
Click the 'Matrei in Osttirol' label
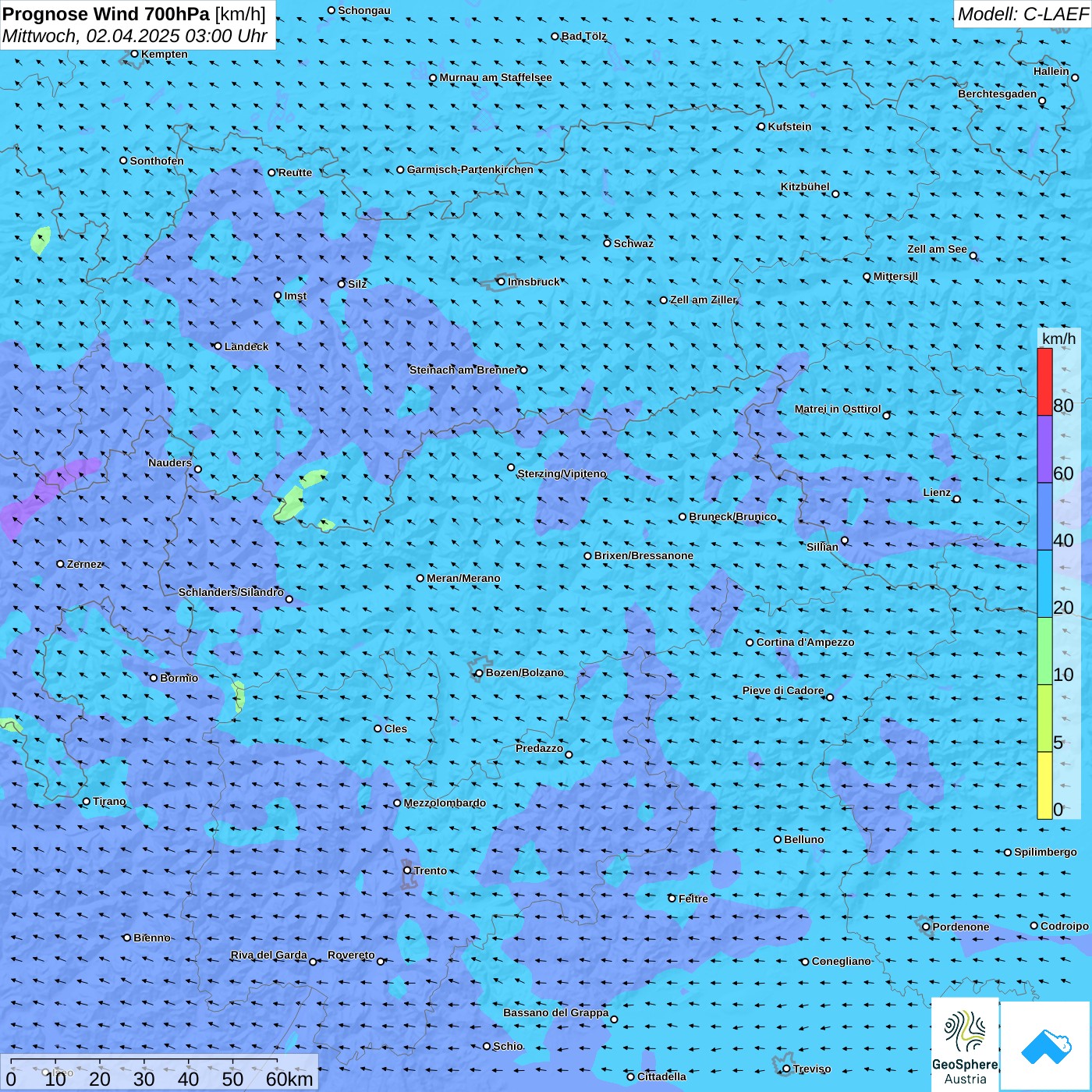click(x=838, y=409)
